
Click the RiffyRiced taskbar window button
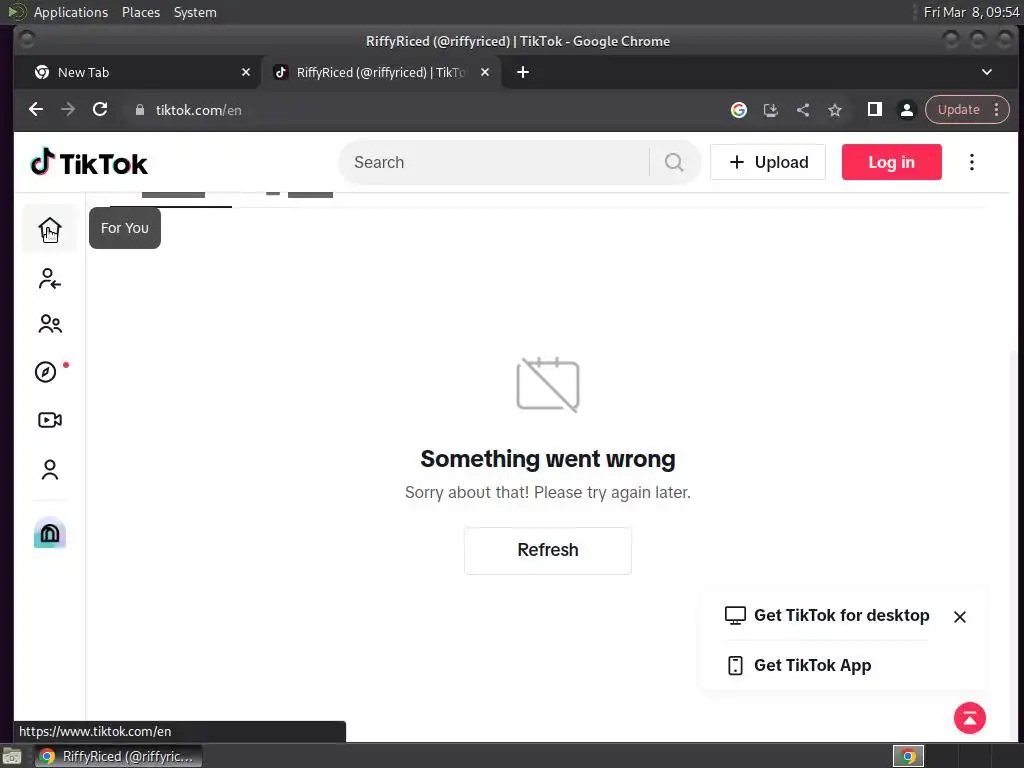point(118,756)
